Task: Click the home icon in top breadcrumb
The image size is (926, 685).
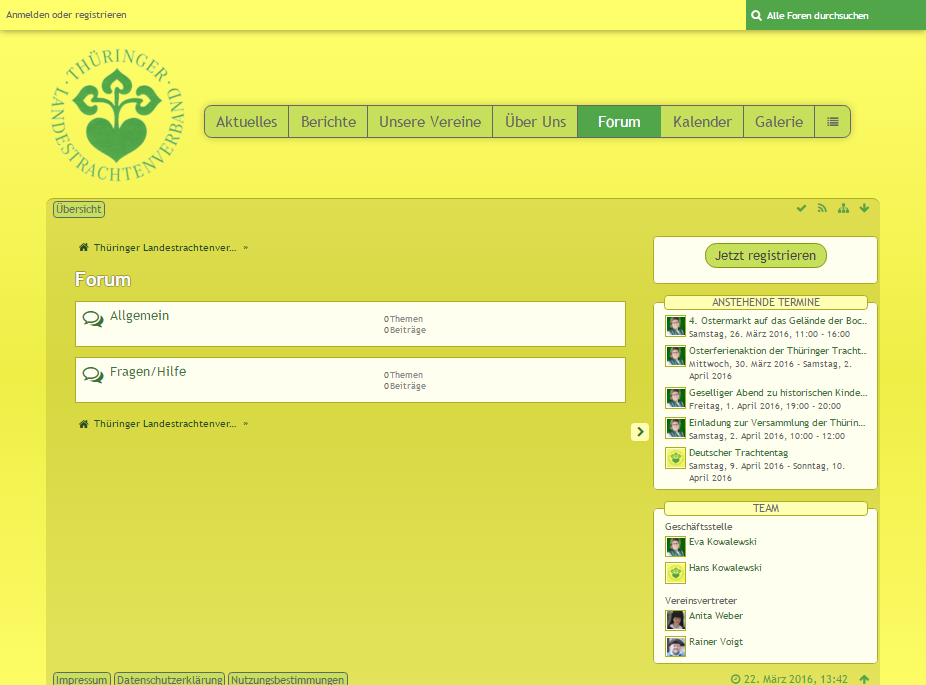Action: [x=84, y=247]
